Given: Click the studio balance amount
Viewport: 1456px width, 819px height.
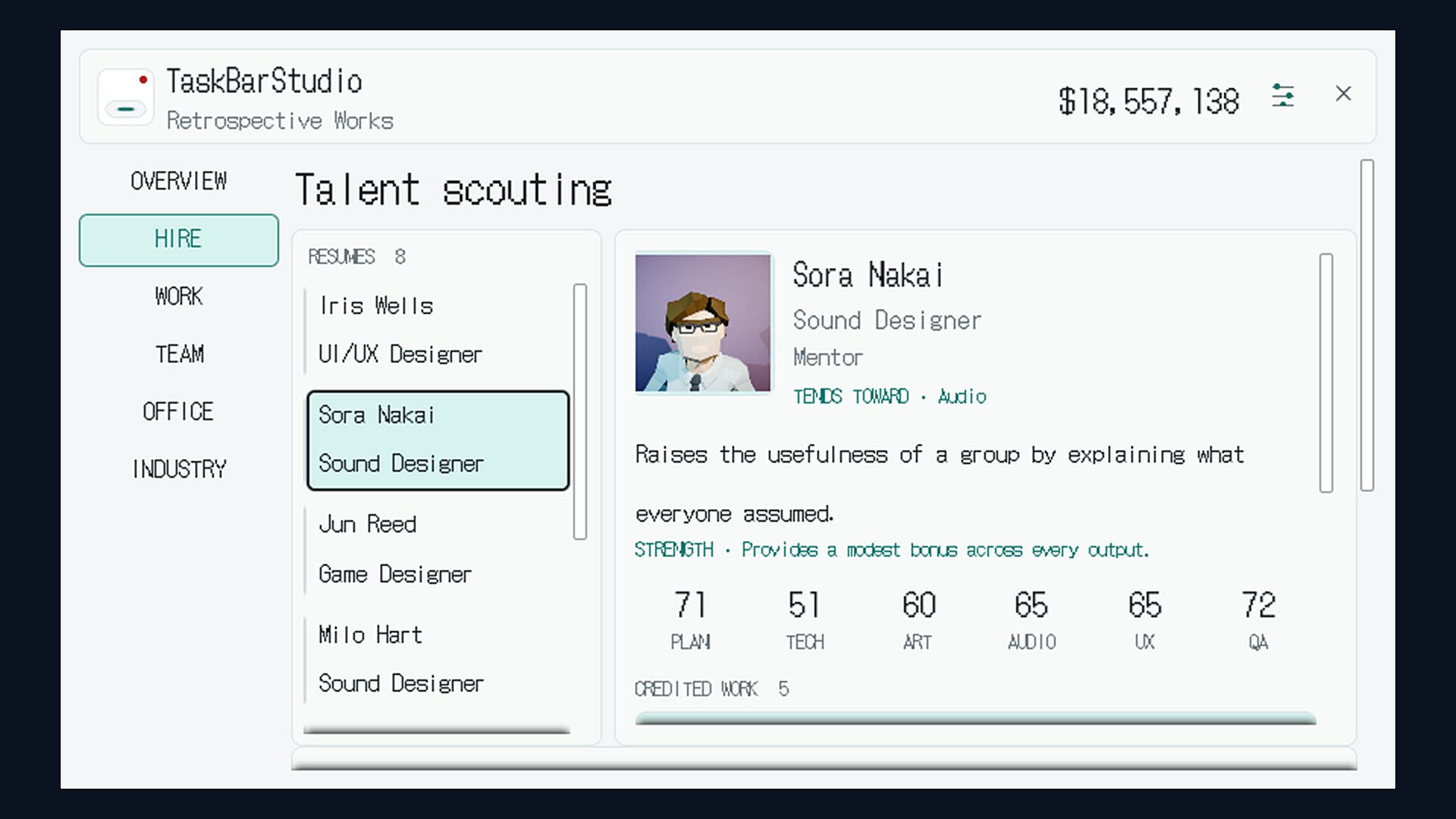Looking at the screenshot, I should point(1149,101).
